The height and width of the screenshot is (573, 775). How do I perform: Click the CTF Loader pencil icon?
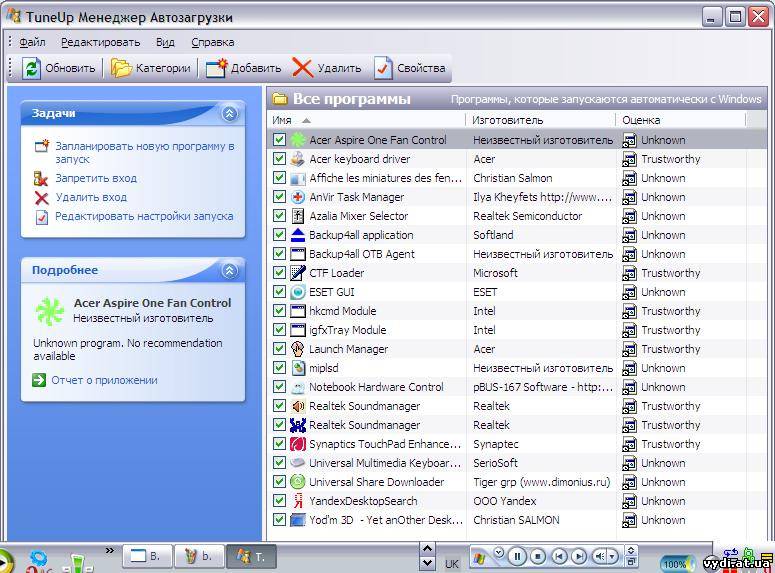tap(298, 273)
